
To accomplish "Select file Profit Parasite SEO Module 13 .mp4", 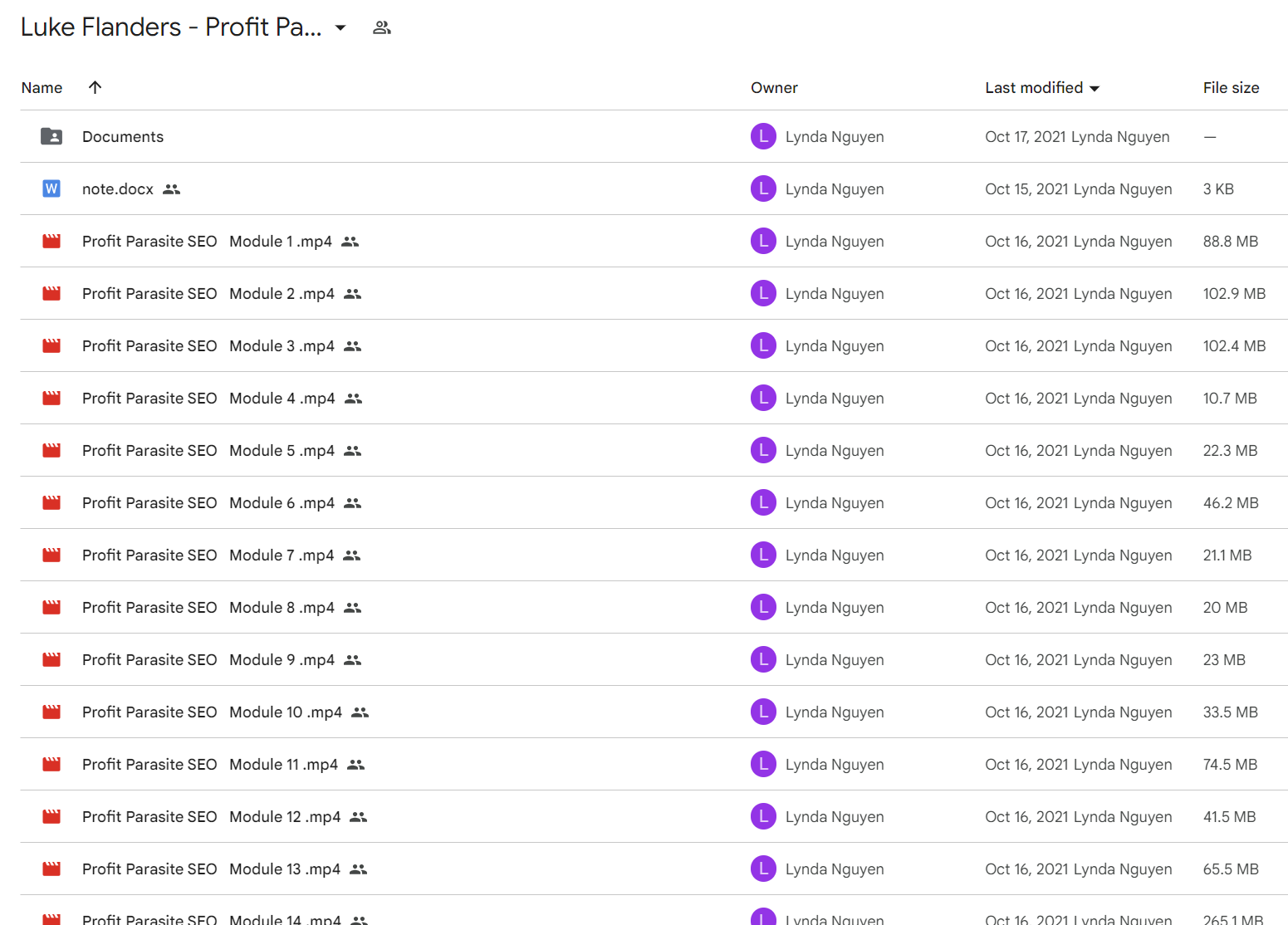I will pyautogui.click(x=211, y=869).
